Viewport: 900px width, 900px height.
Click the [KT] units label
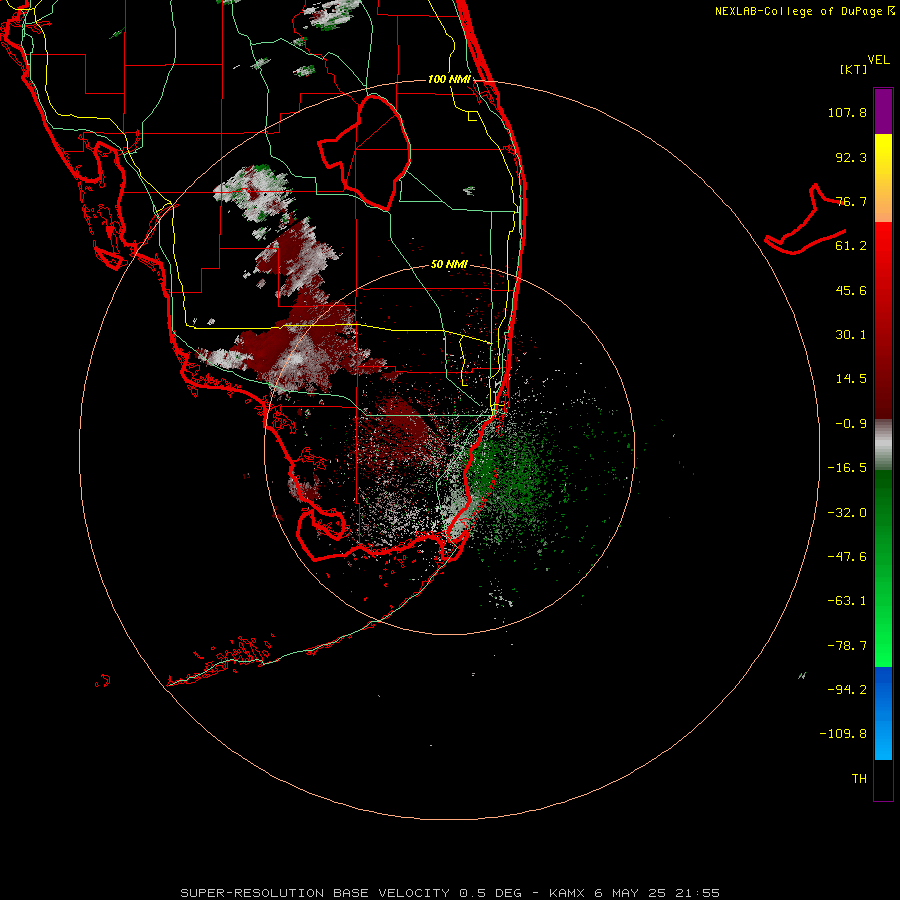point(854,69)
